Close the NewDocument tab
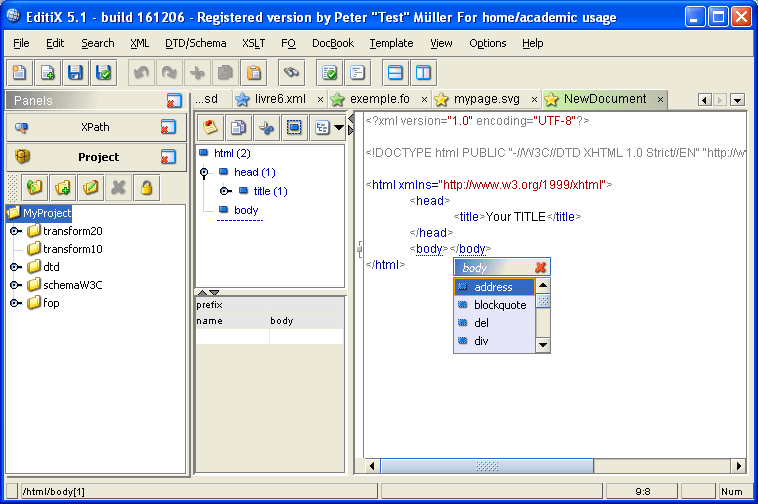 click(x=660, y=100)
